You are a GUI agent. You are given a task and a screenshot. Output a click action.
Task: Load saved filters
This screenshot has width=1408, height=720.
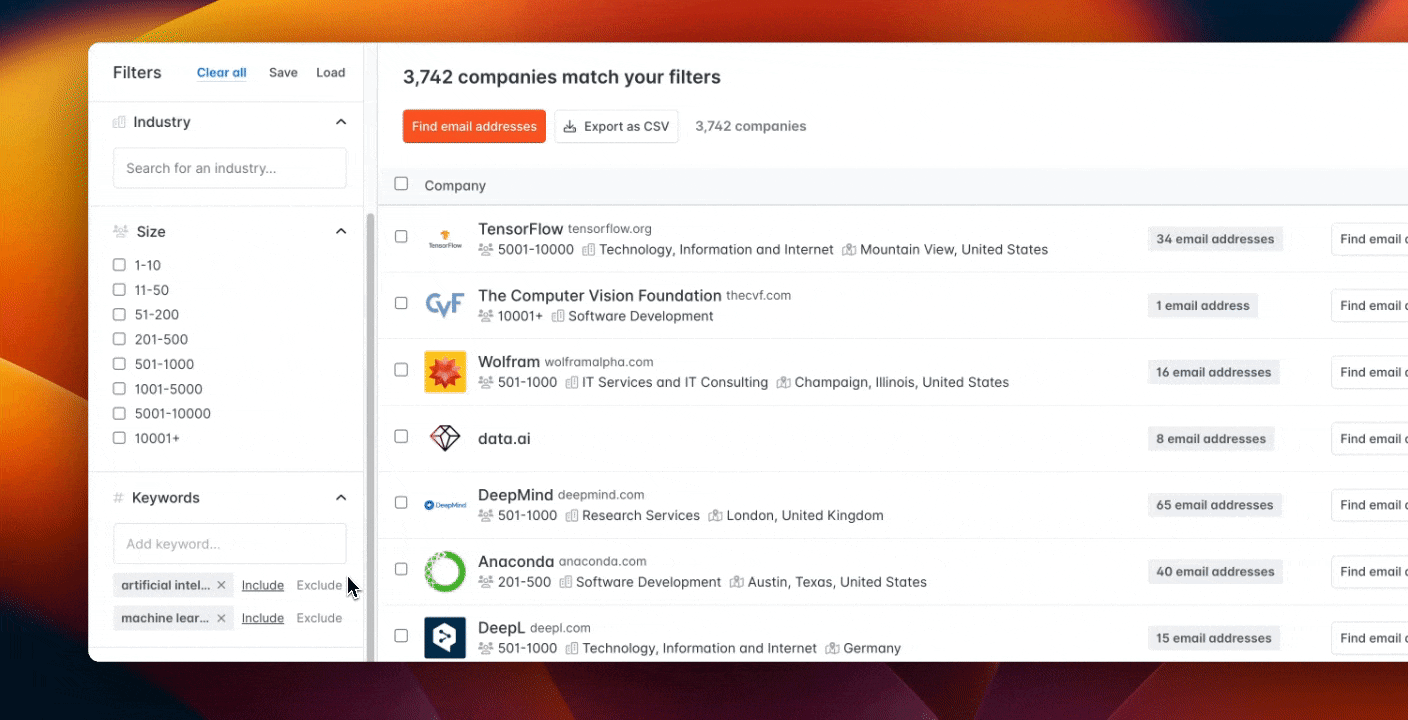point(331,73)
